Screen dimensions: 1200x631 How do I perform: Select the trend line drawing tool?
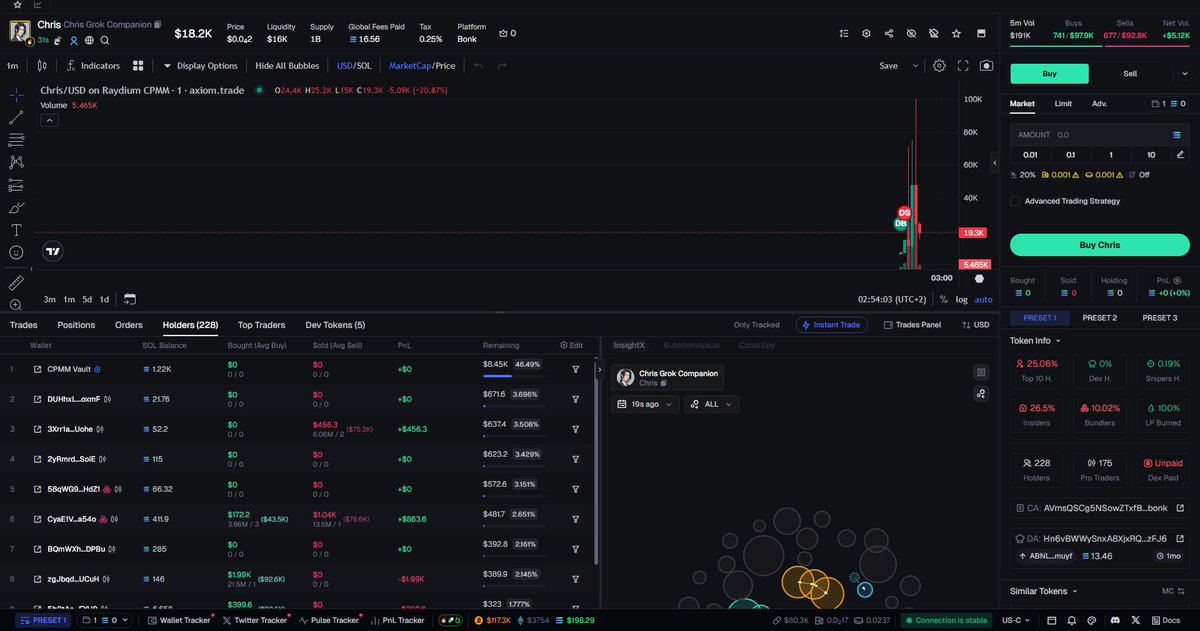click(x=16, y=117)
